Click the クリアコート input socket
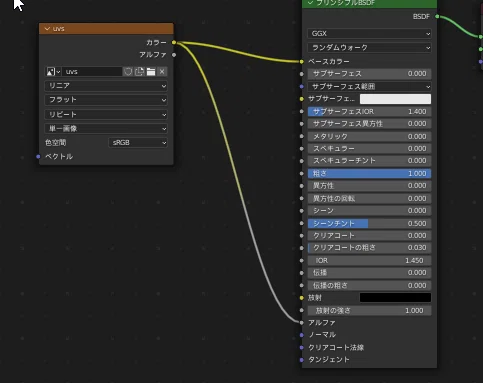The width and height of the screenshot is (483, 383). [x=302, y=236]
